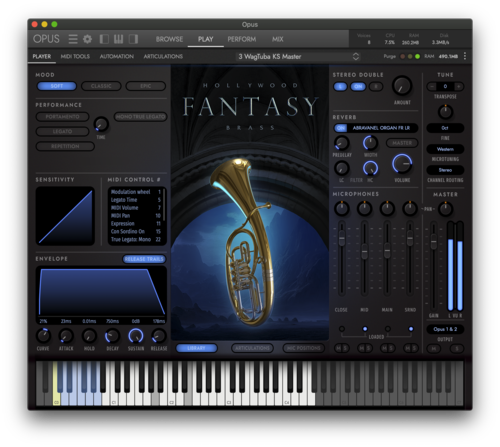500x447 pixels.
Task: Toggle the left sidebar panel icon
Action: click(104, 39)
